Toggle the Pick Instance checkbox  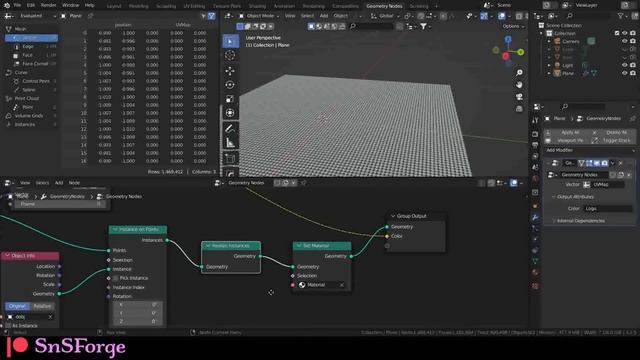116,278
